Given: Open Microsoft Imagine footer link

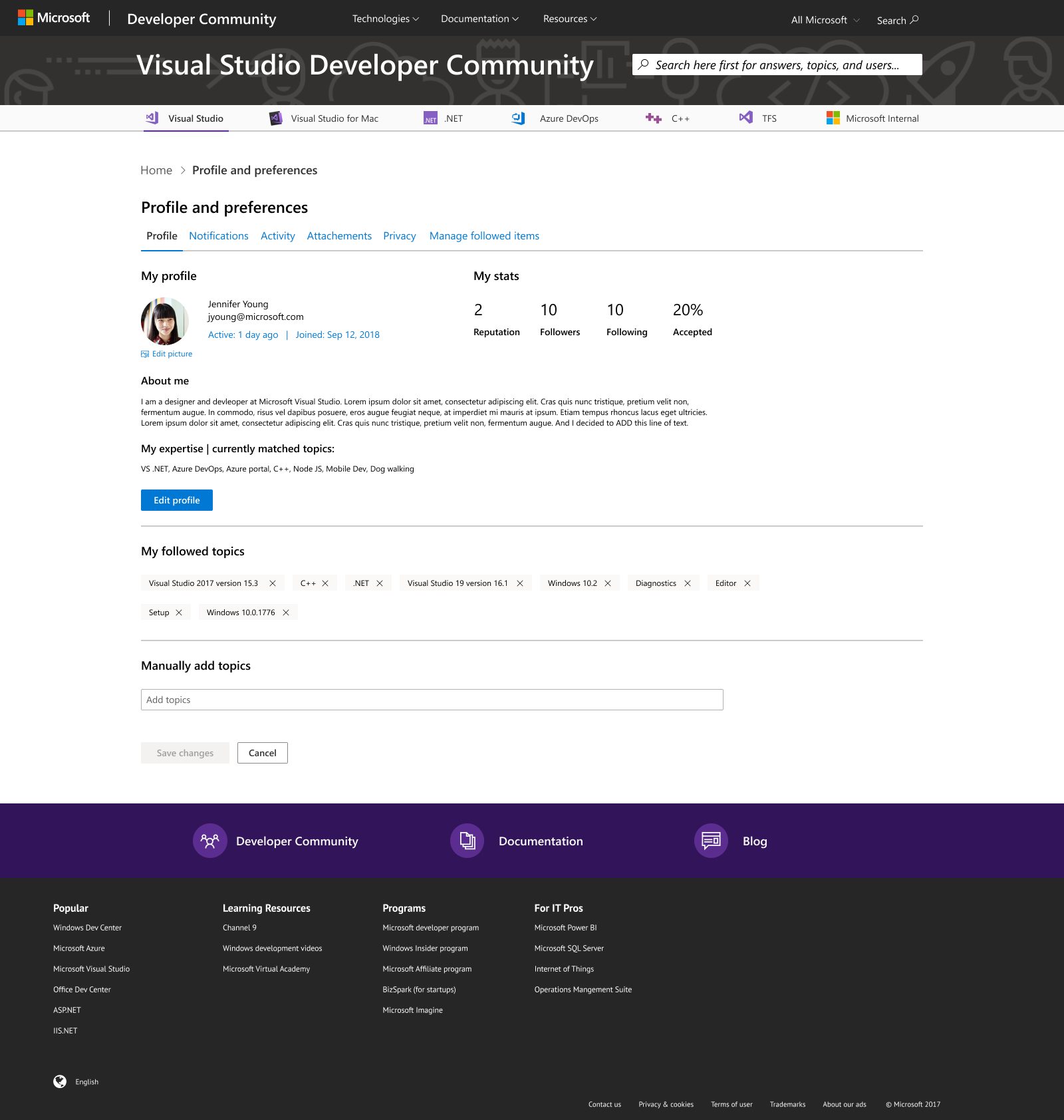Looking at the screenshot, I should point(412,1010).
